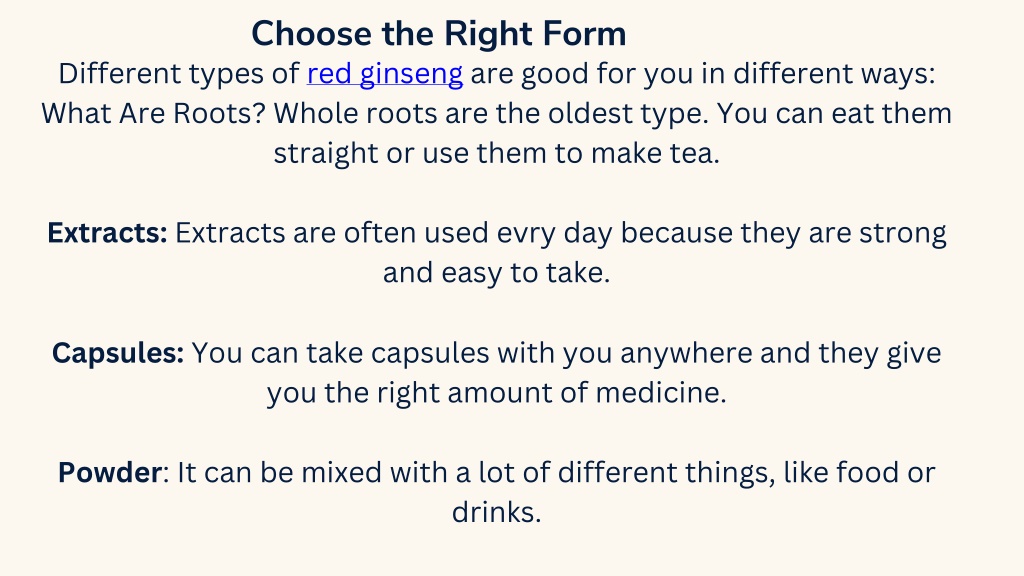The height and width of the screenshot is (576, 1024).
Task: Click the words different ways:
Action: (834, 74)
